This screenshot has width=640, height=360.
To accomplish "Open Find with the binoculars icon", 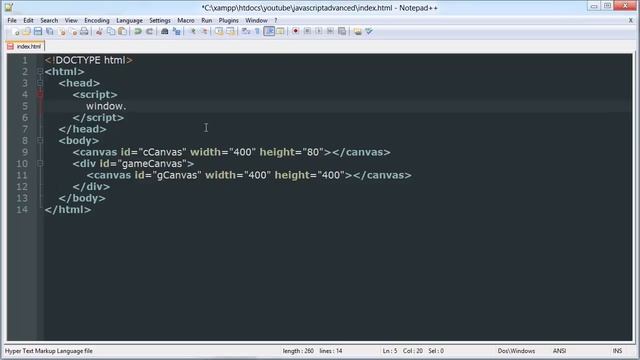I will coord(164,31).
